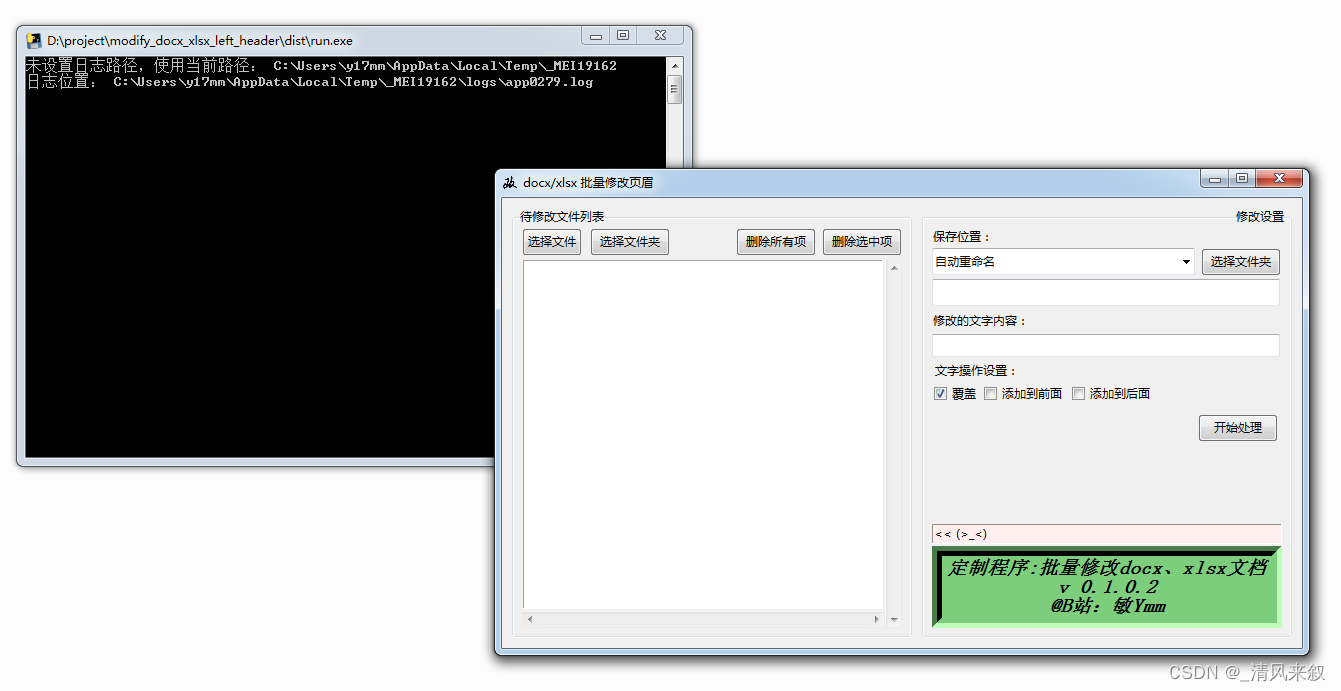Click the 选择文件 button
This screenshot has height=691, width=1341.
point(552,242)
